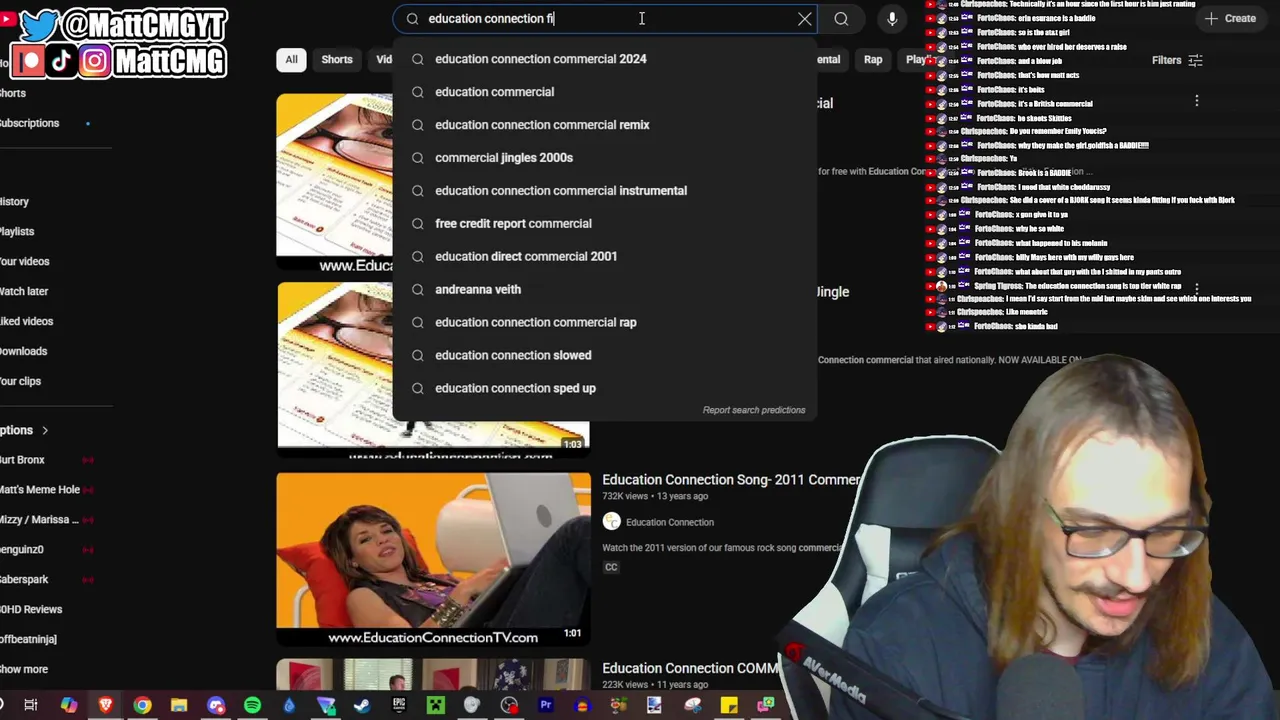Image resolution: width=1280 pixels, height=720 pixels.
Task: Expand 'Show more' subscriptions
Action: [24, 670]
